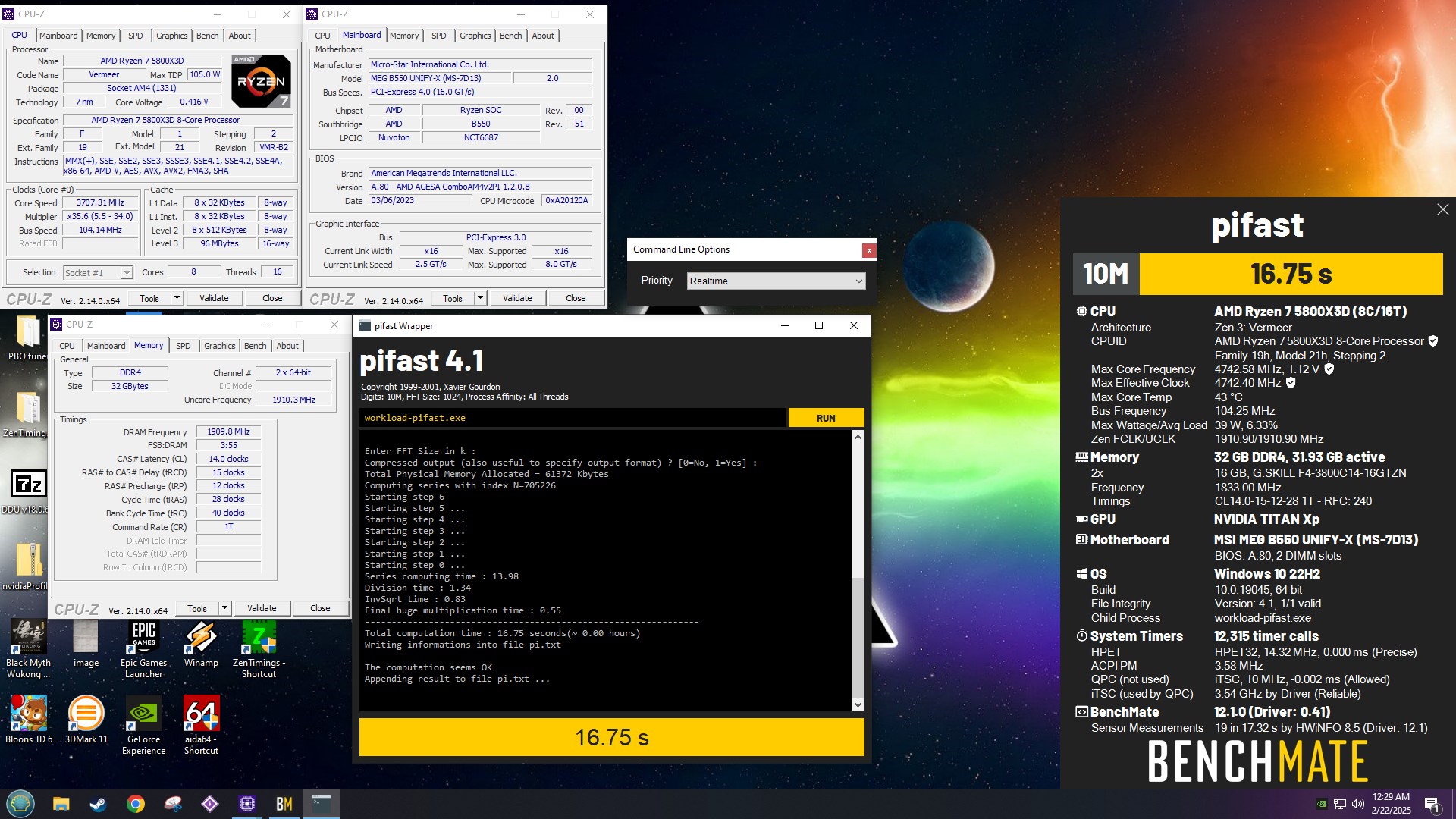The height and width of the screenshot is (819, 1456).
Task: Expand Tools arrow in Mainboard CPU-Z window
Action: pyautogui.click(x=480, y=298)
